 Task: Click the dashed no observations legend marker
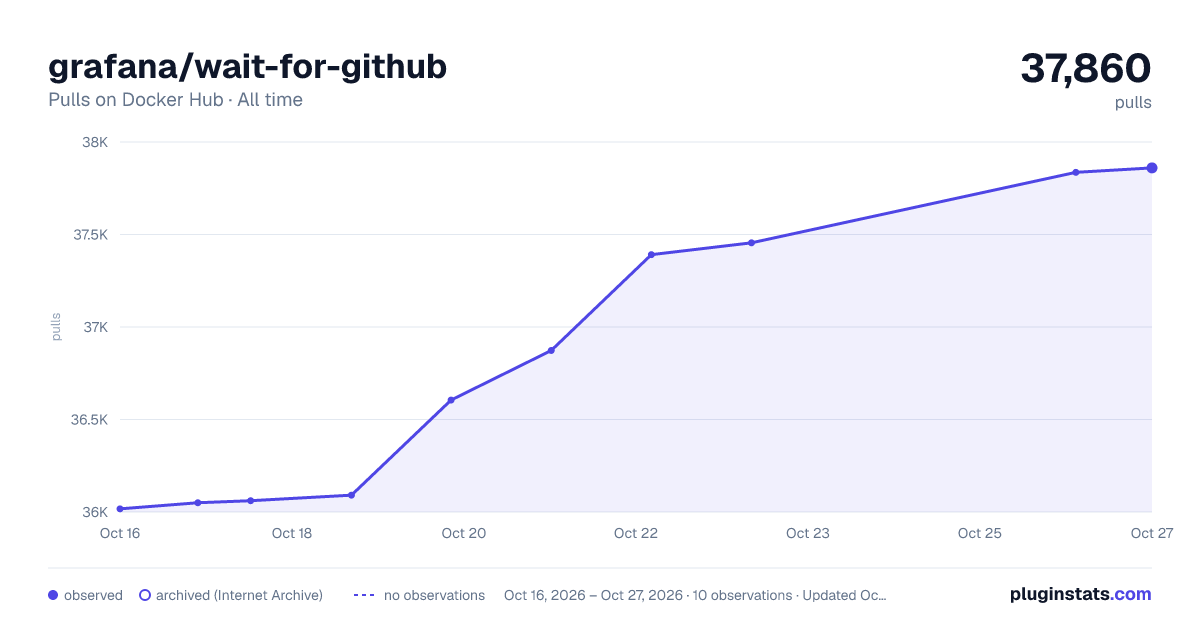pos(364,595)
